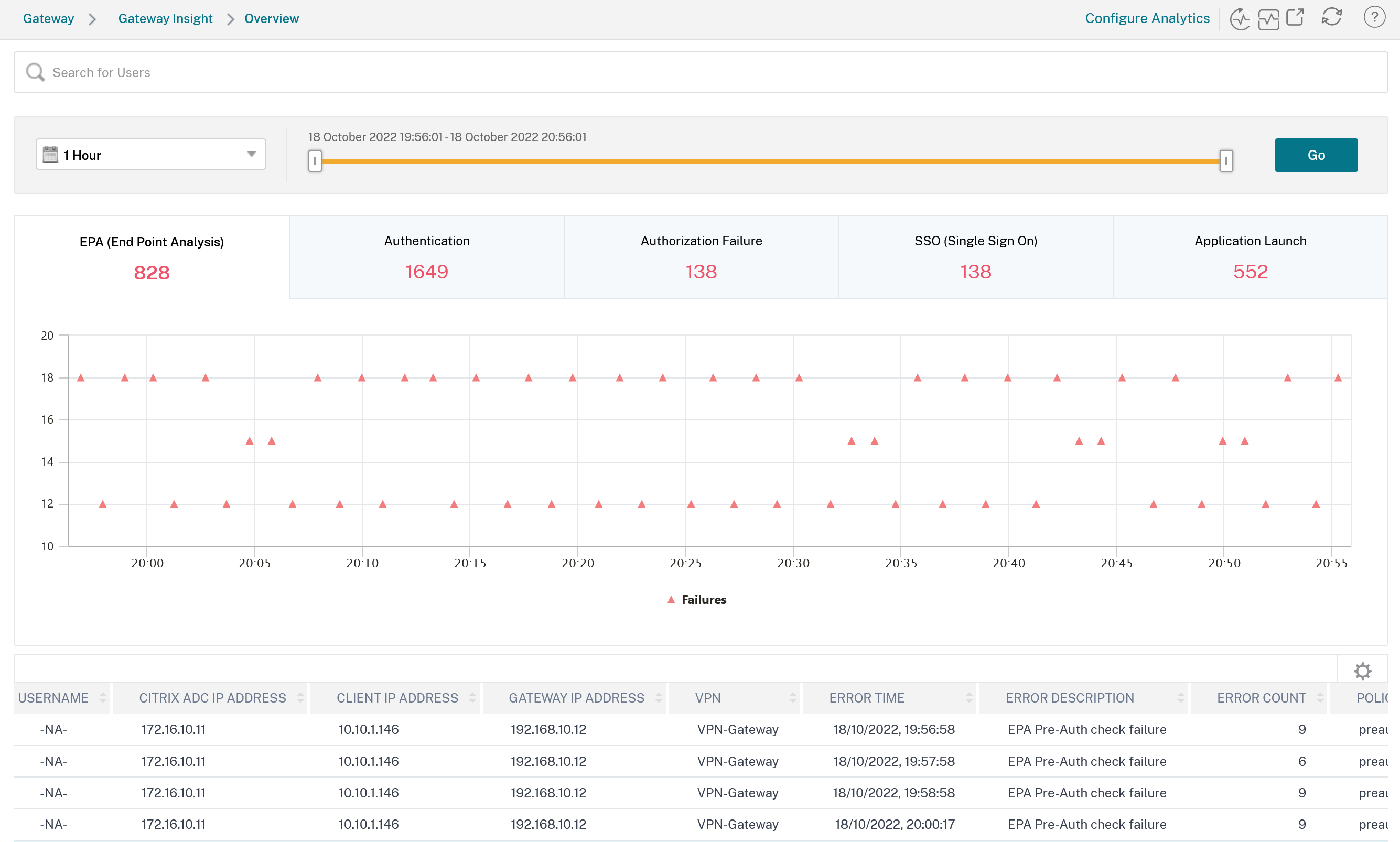The width and height of the screenshot is (1400, 842).
Task: Open the Configure Analytics link
Action: [1147, 18]
